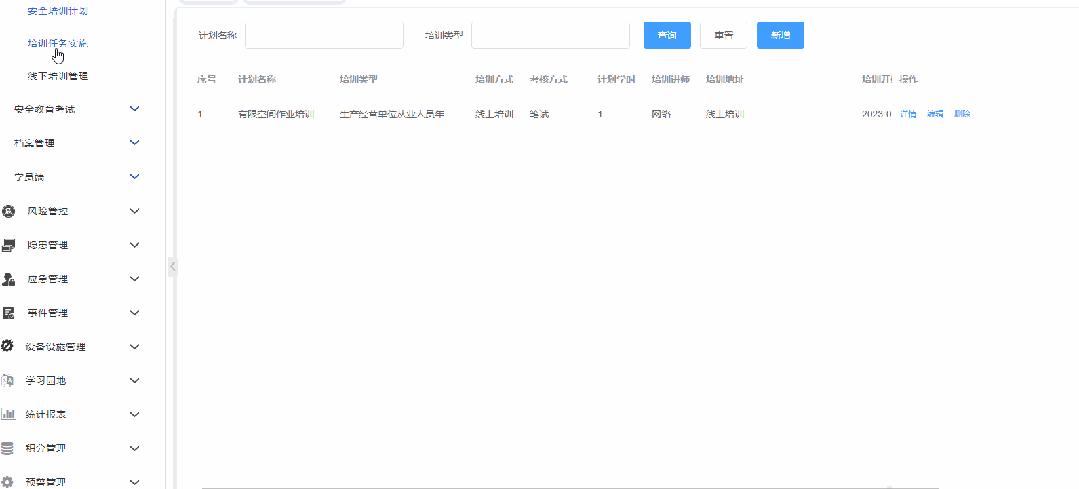Expand the 风险管控 menu chevron
Screen dimensions: 1079x489
coord(135,211)
